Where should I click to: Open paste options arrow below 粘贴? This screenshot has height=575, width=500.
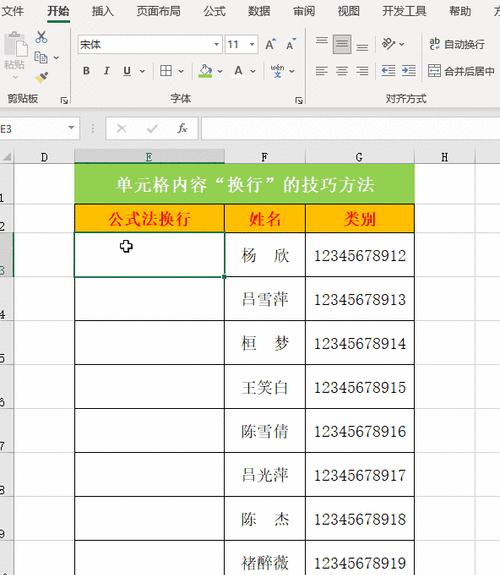(15, 77)
